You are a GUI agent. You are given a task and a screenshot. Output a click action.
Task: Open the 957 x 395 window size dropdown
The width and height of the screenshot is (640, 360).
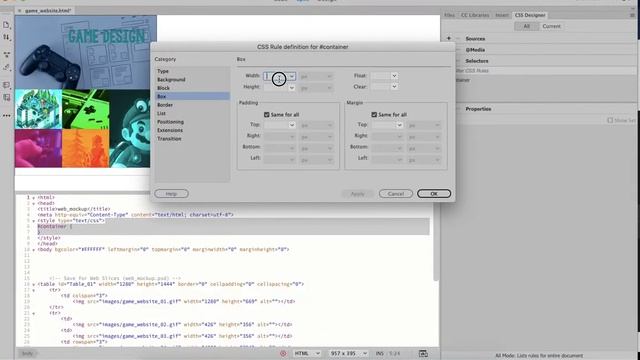348,353
